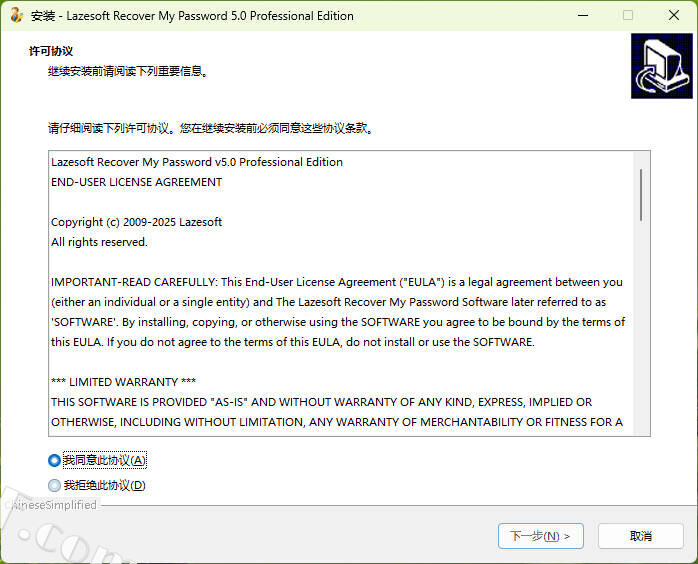Click the 许可协议 heading

pyautogui.click(x=51, y=51)
